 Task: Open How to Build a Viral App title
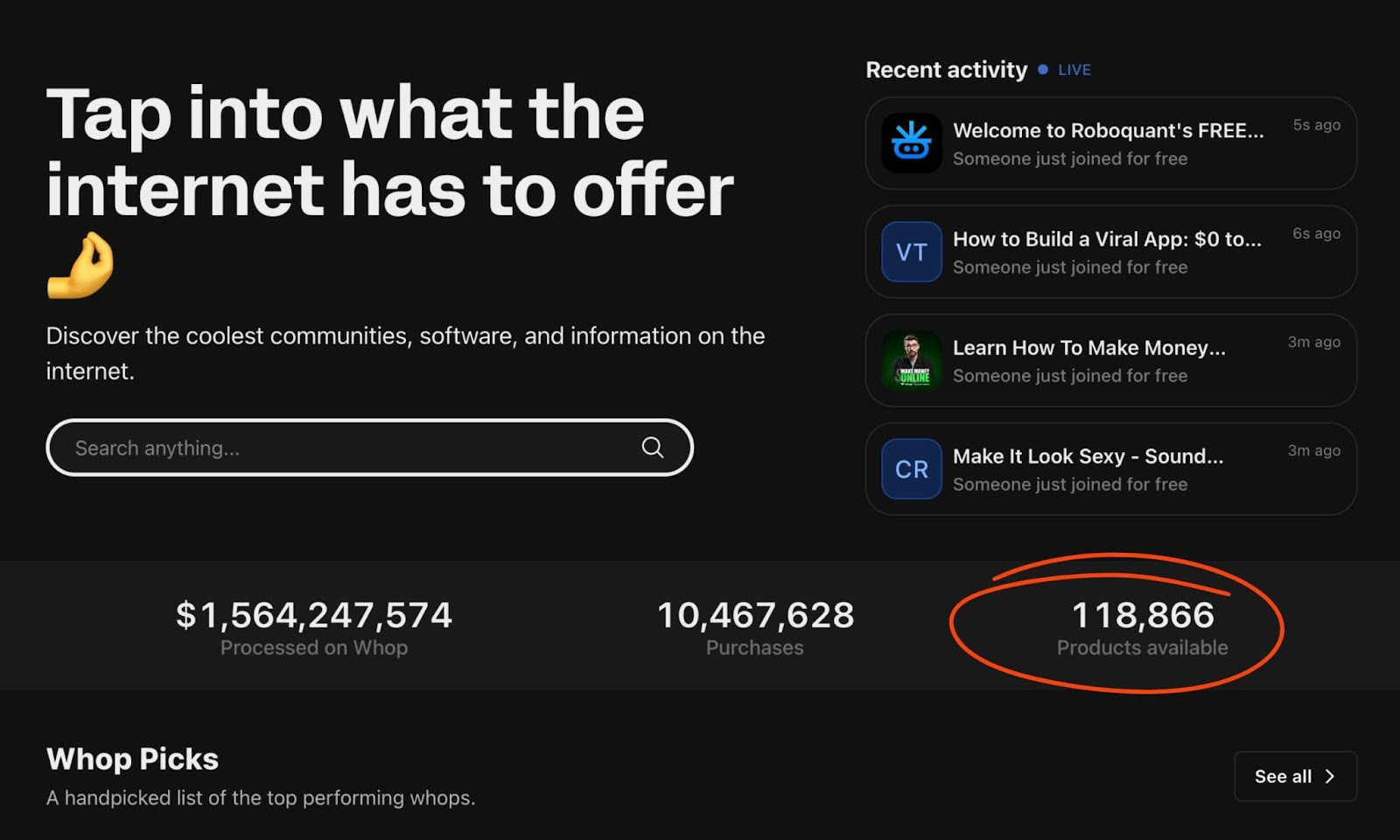tap(1108, 239)
